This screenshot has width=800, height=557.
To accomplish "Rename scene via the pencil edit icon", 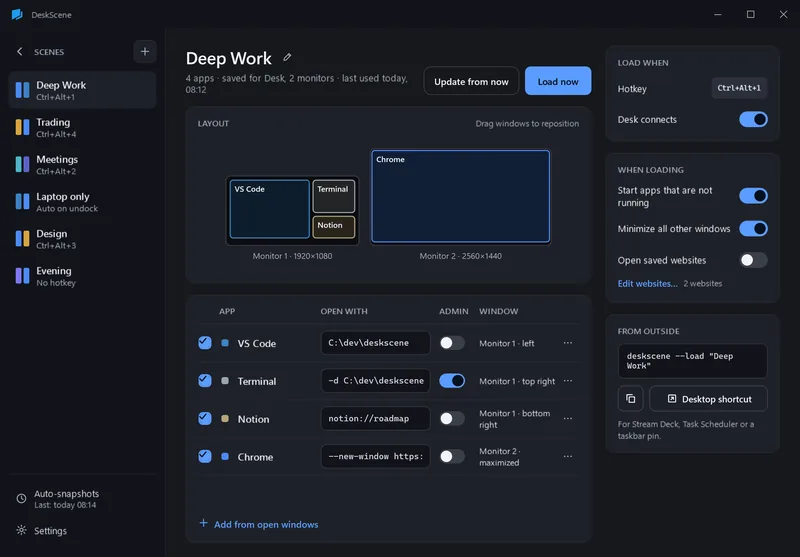I will [287, 57].
